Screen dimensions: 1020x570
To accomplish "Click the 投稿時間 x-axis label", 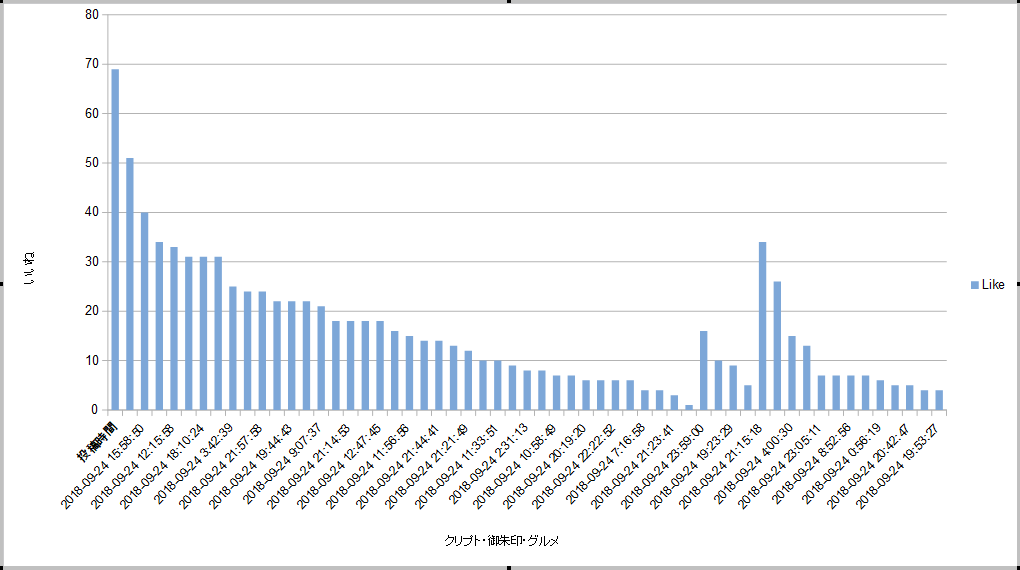I will pos(100,440).
